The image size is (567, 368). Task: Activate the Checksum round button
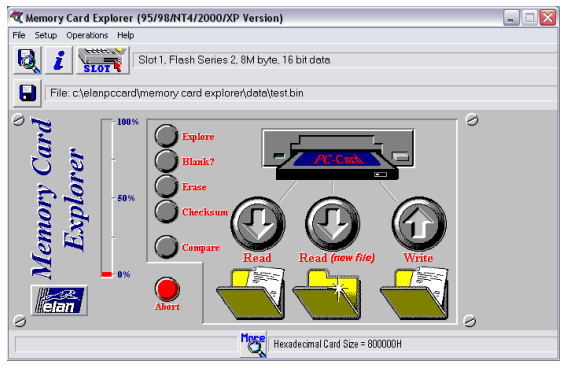click(x=166, y=211)
